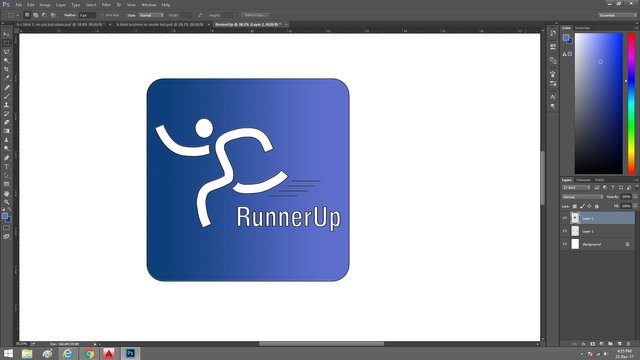Open the Paragraph panel icon
This screenshot has height=360, width=640.
(x=553, y=106)
